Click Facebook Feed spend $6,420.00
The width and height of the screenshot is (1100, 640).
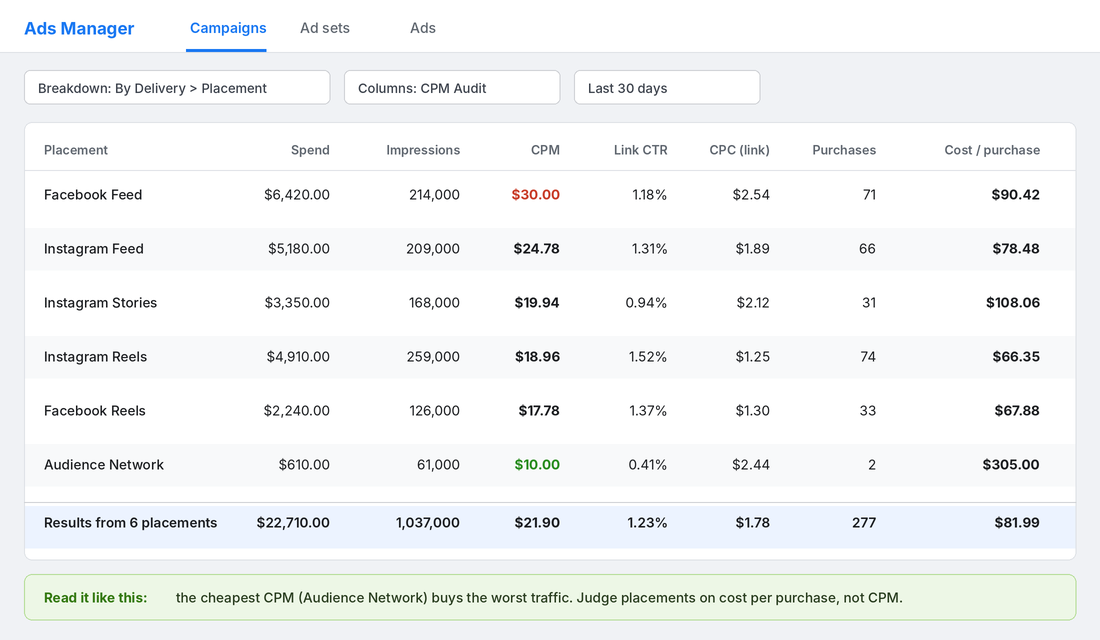pyautogui.click(x=297, y=195)
